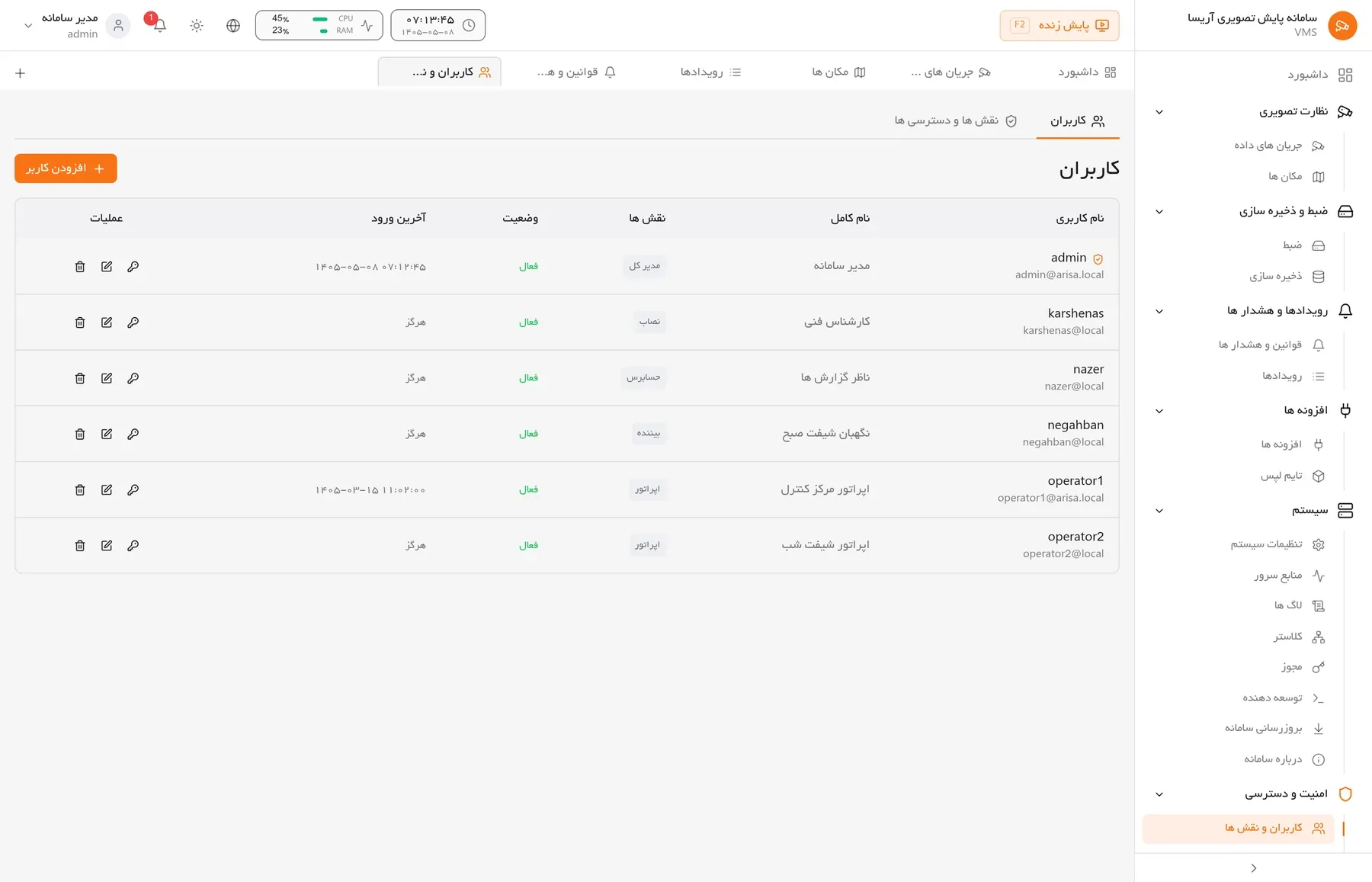Delete the admin user via trash icon
Screen dimensions: 1372x882
80,267
